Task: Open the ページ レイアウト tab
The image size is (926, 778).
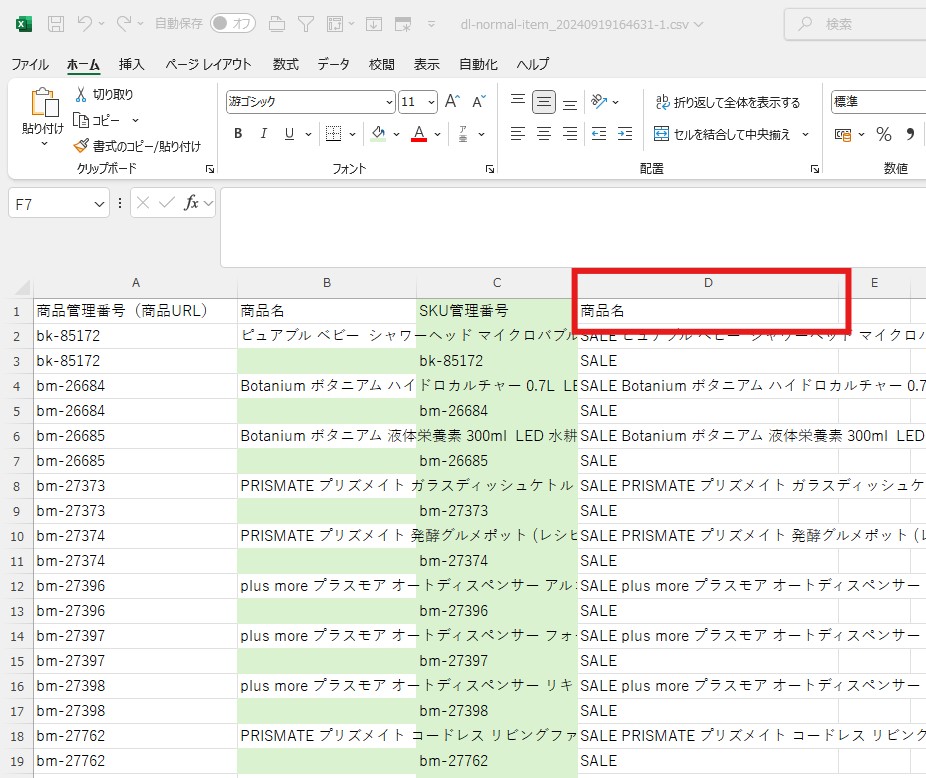Action: pos(208,64)
